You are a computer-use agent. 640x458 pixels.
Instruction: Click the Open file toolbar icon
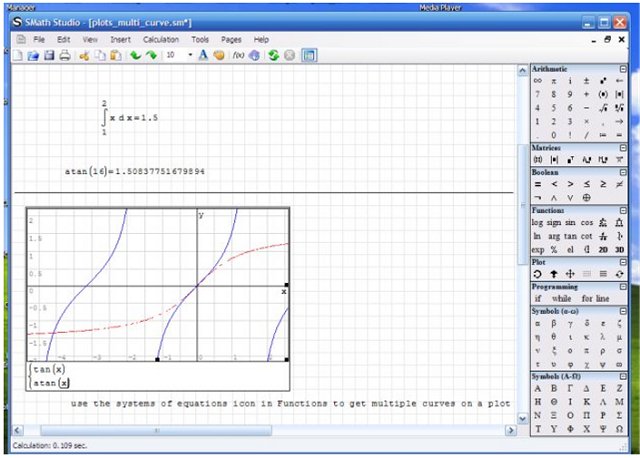click(33, 55)
